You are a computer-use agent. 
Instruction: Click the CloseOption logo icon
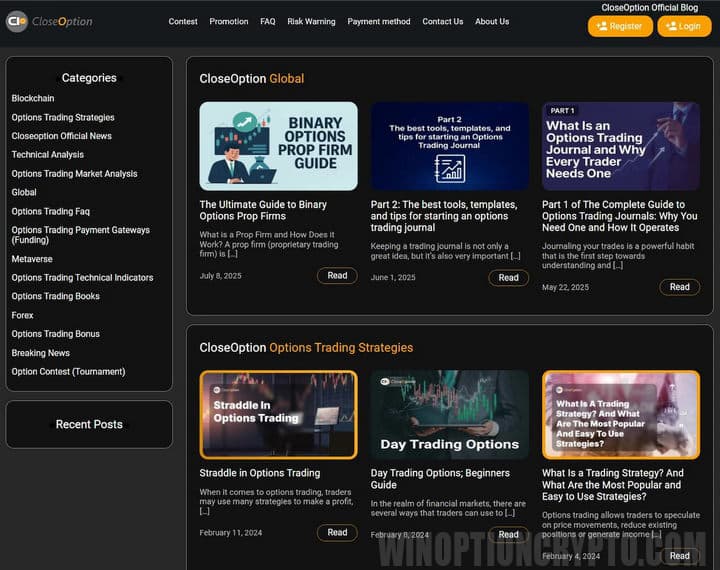17,21
